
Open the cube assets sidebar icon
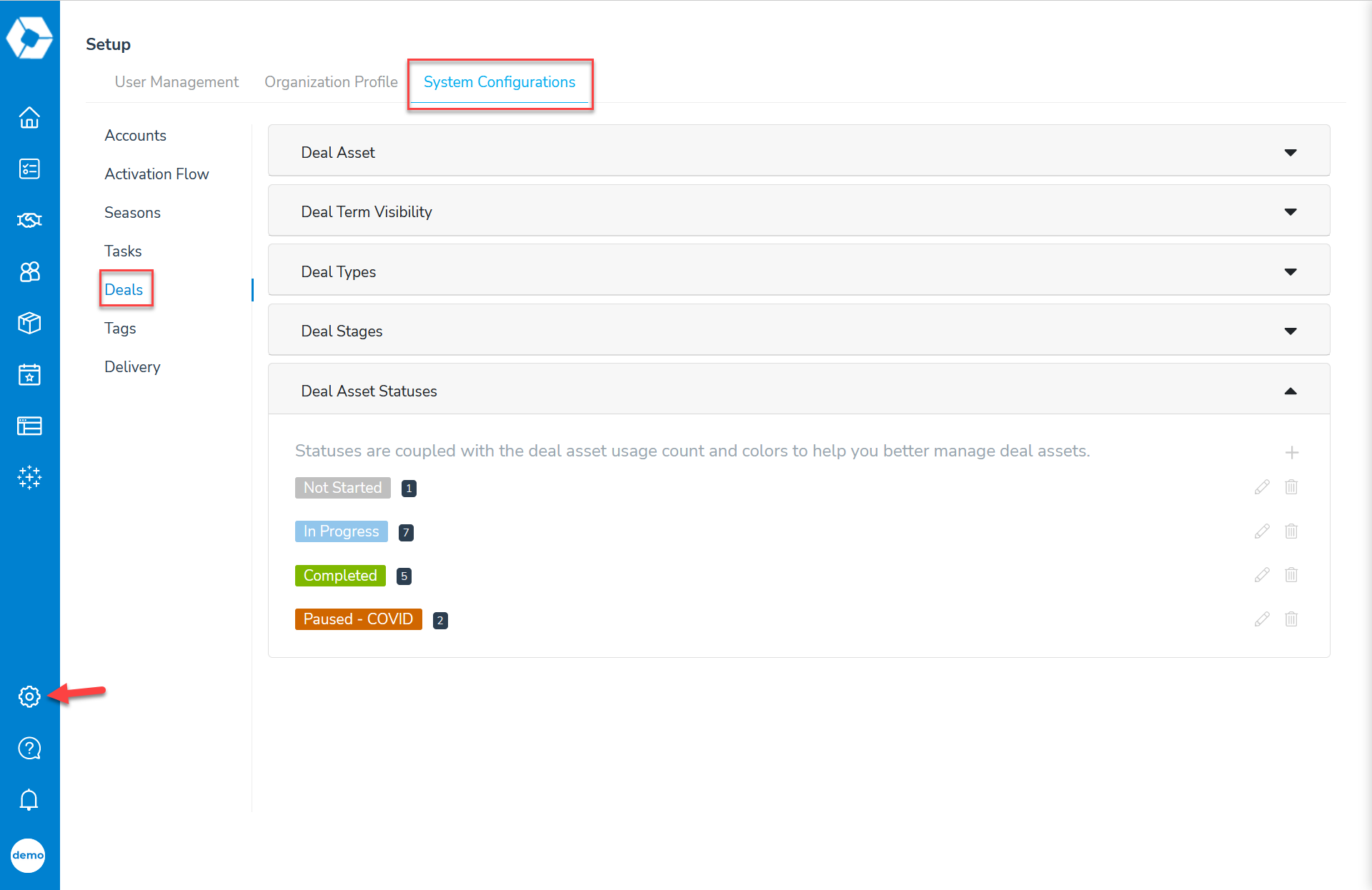(x=29, y=323)
